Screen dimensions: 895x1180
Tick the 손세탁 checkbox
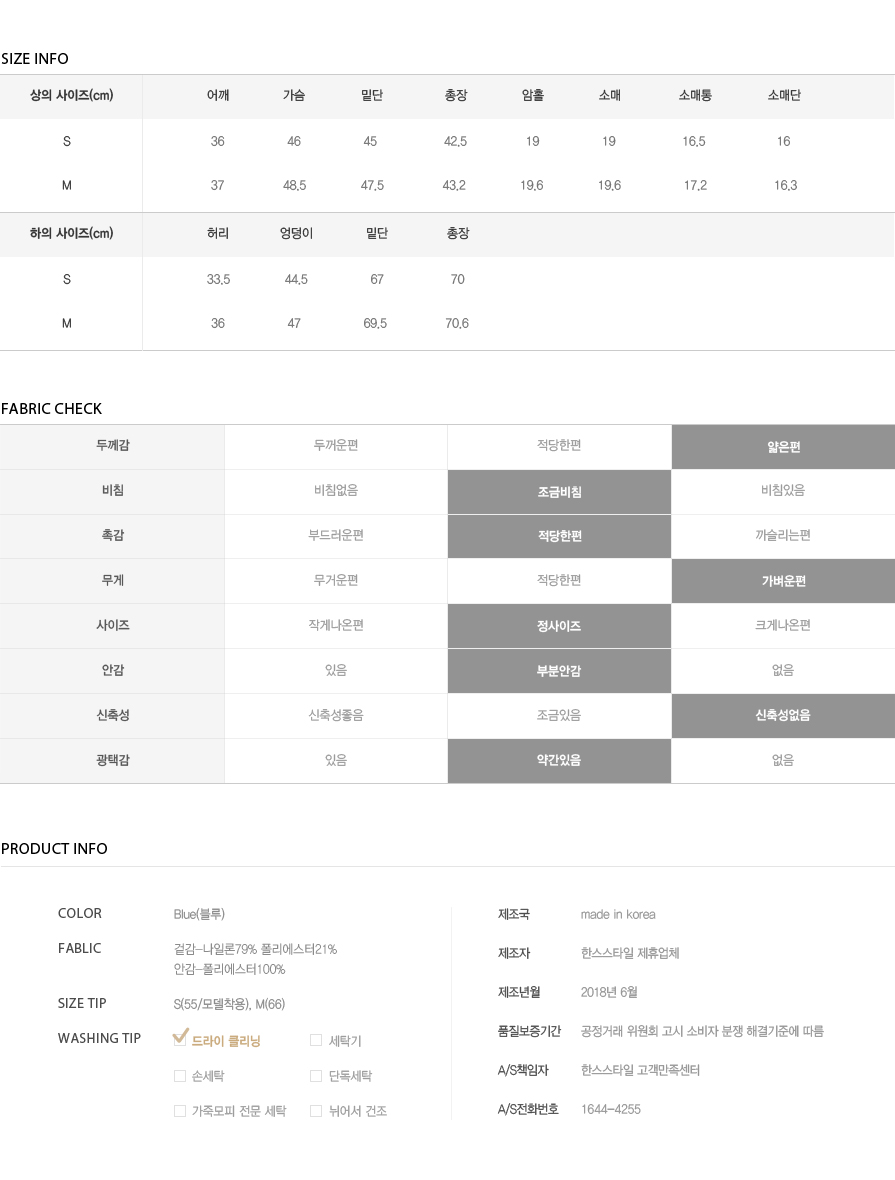tap(180, 1076)
